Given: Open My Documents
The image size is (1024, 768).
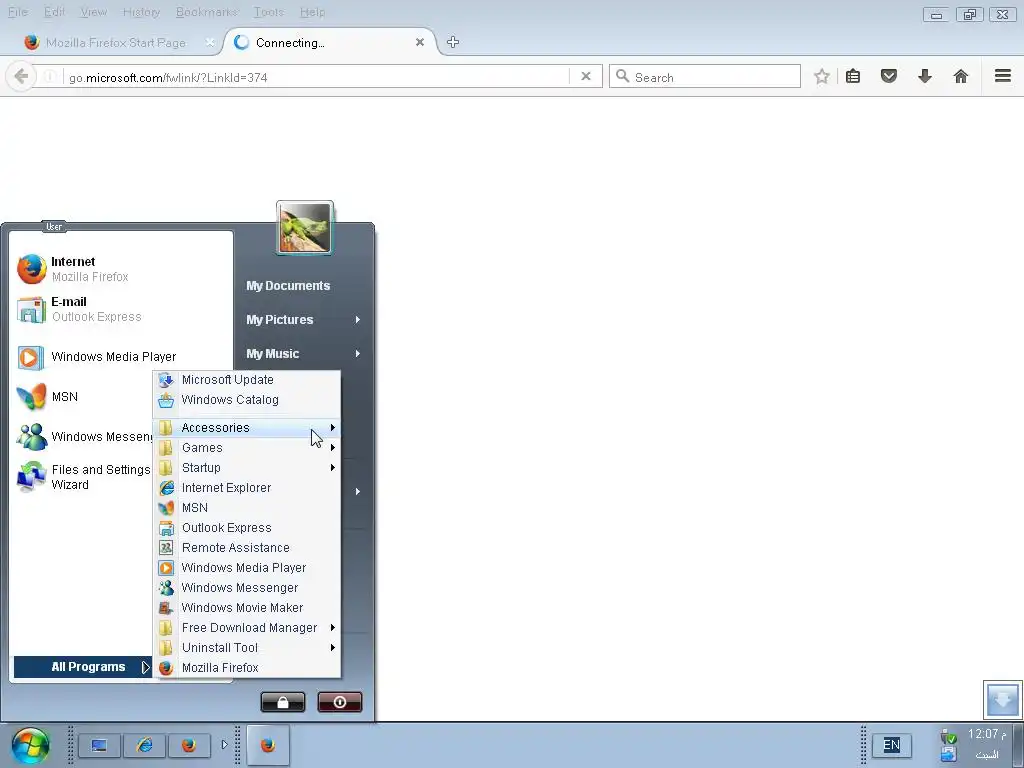Looking at the screenshot, I should click(x=288, y=285).
